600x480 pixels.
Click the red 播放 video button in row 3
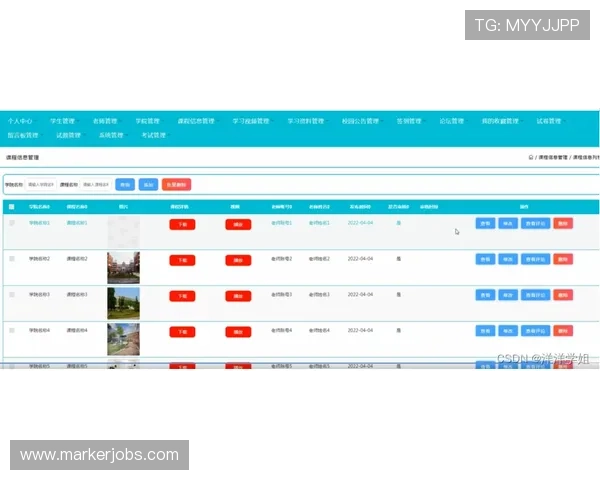pyautogui.click(x=238, y=296)
